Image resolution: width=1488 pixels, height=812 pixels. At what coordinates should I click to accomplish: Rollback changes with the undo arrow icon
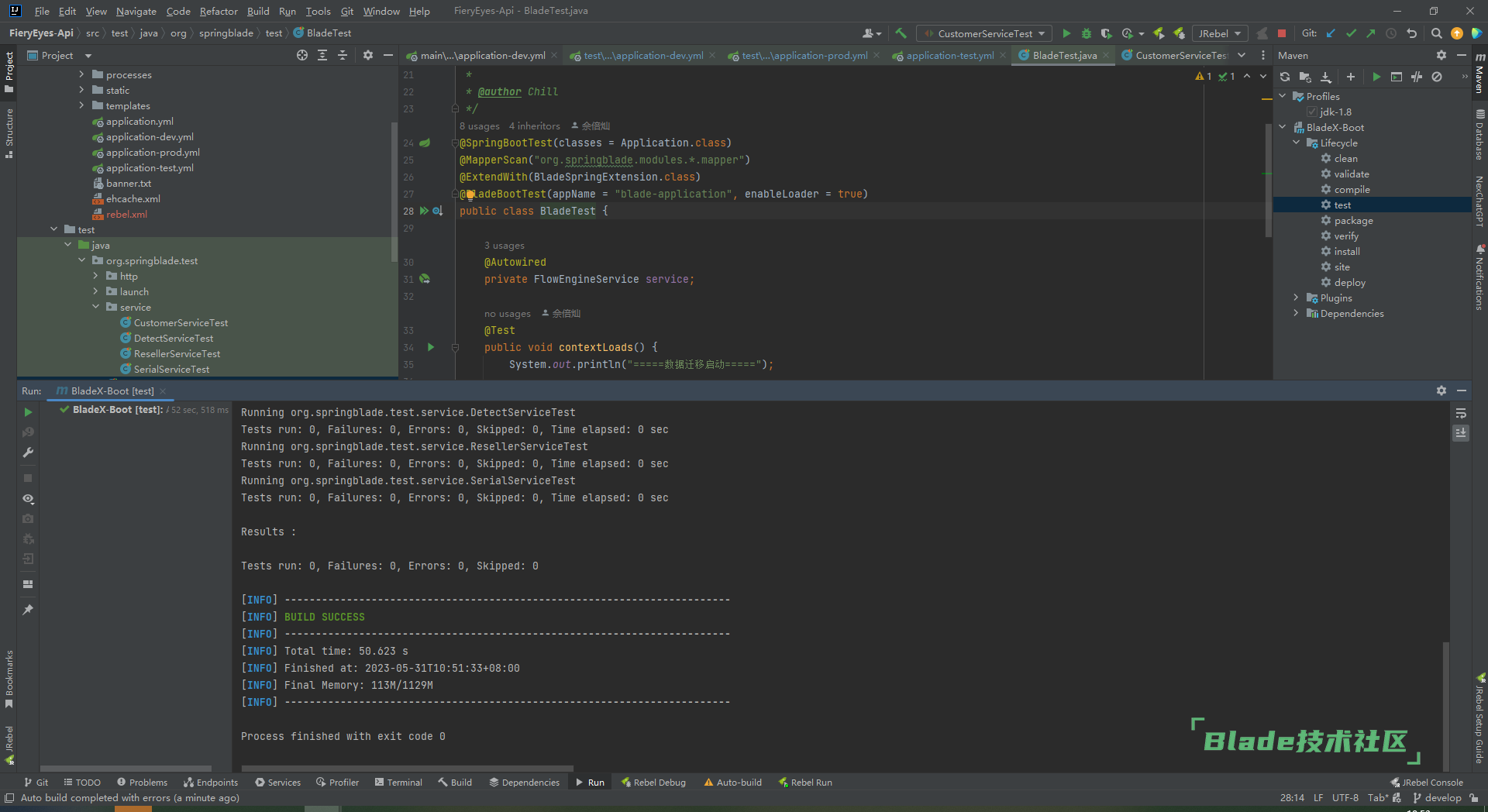point(1411,33)
